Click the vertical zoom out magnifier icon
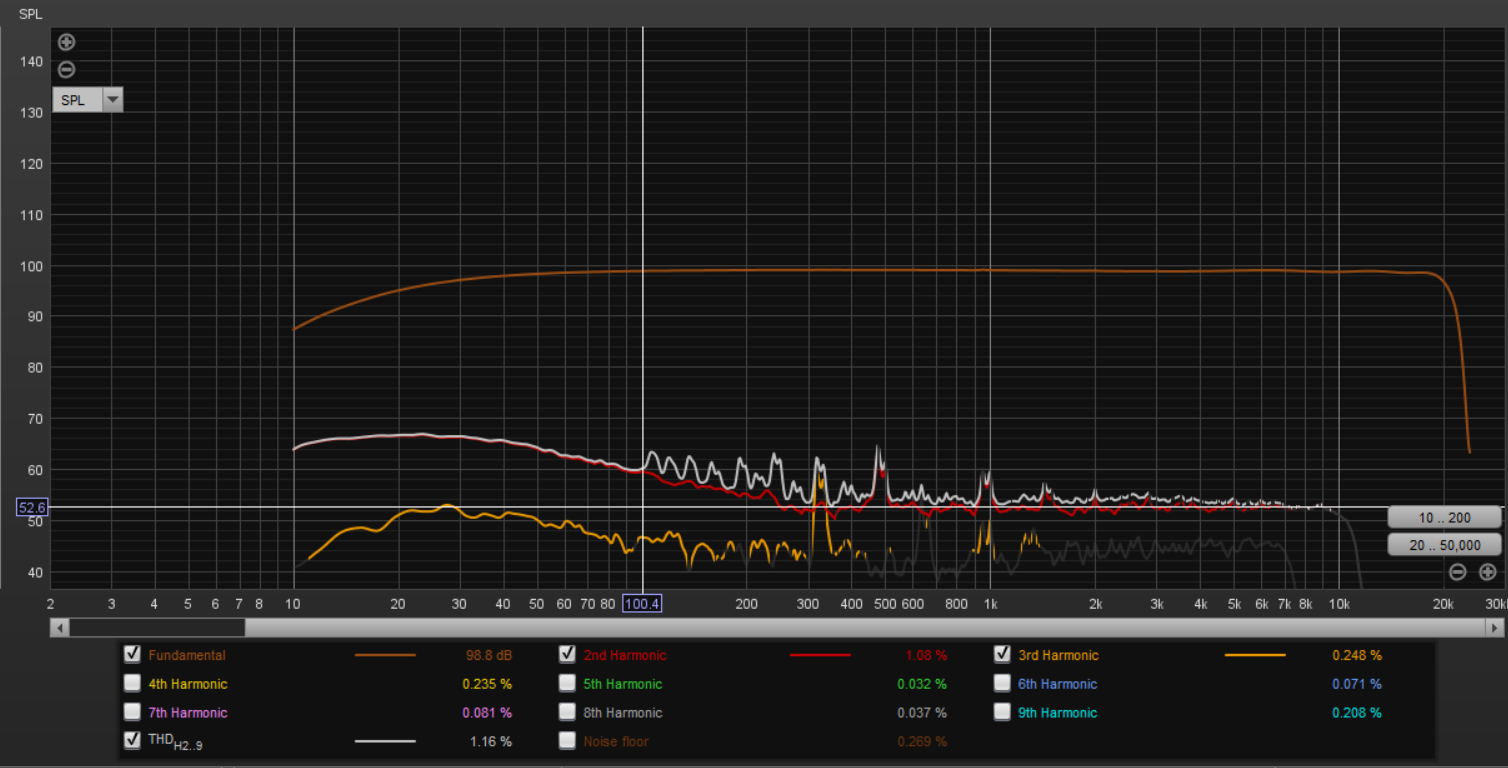The width and height of the screenshot is (1508, 768). point(66,70)
